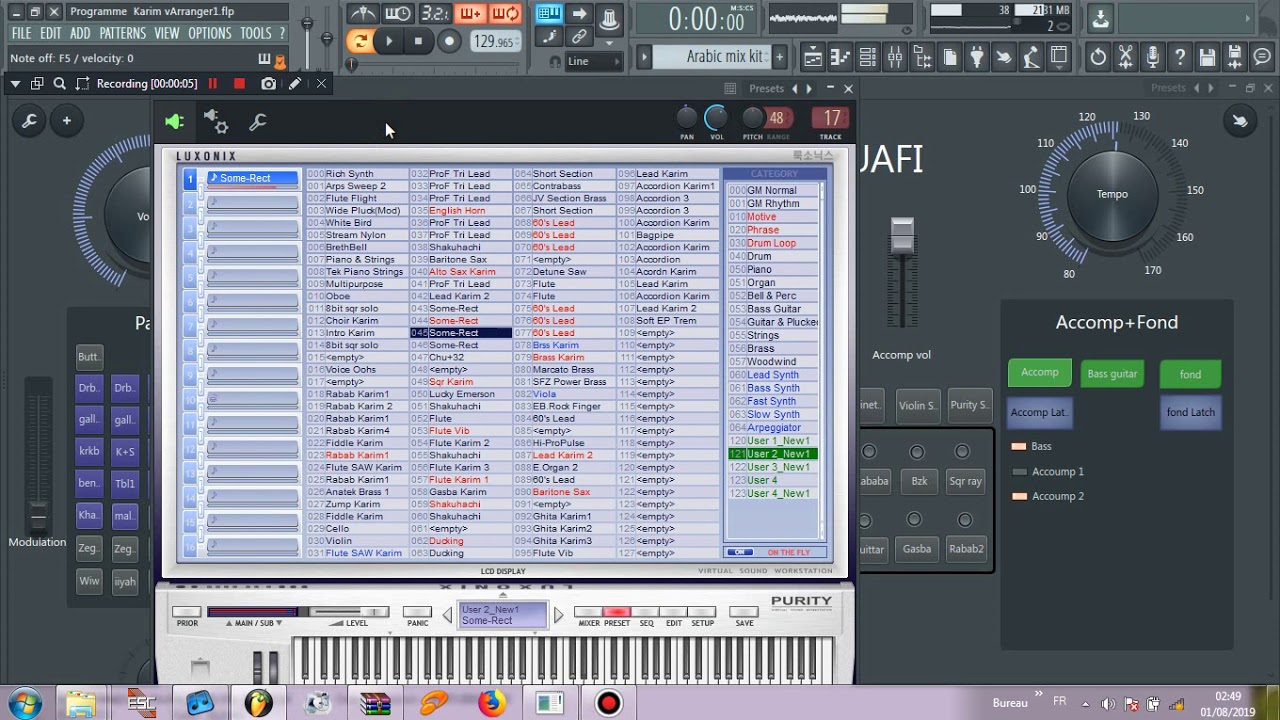1280x720 pixels.
Task: Toggle overdub recording blend icon
Action: (470, 14)
